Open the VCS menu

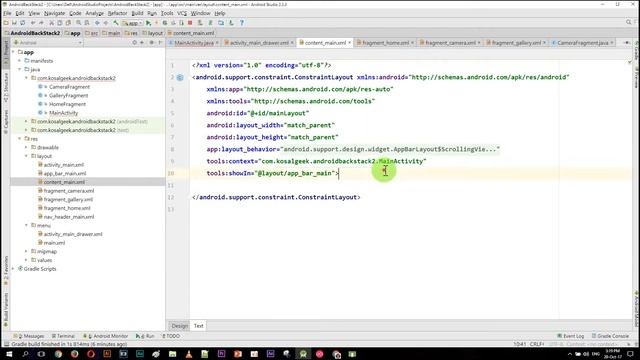[182, 13]
